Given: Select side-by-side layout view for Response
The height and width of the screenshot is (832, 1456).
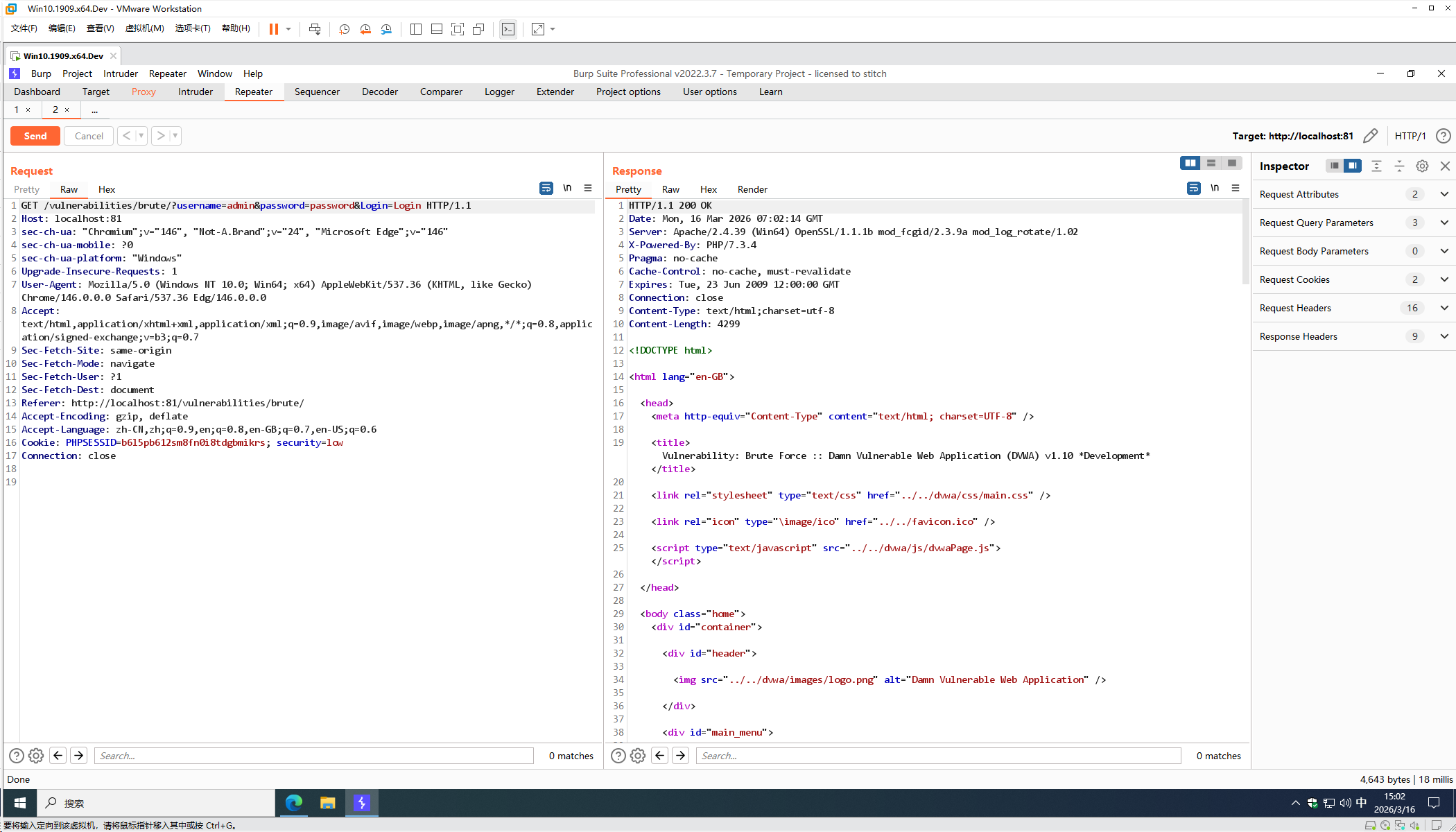Looking at the screenshot, I should click(1190, 163).
